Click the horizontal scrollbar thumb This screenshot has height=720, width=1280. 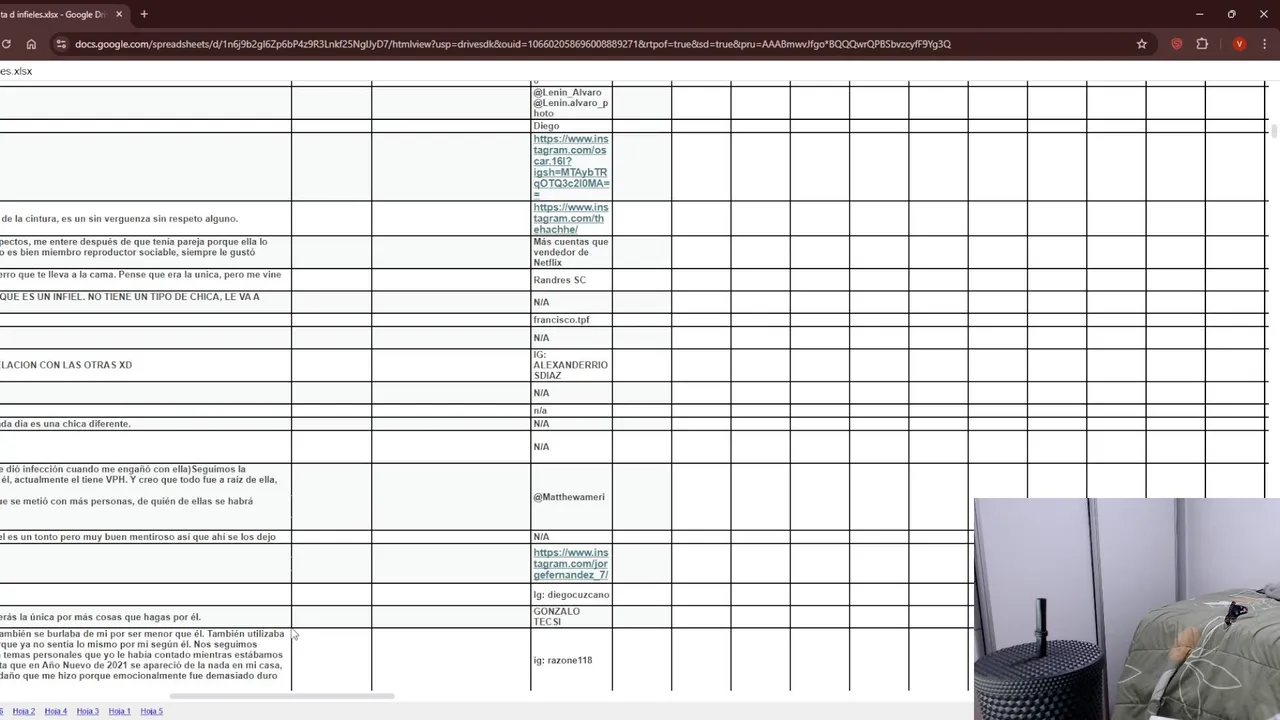tap(282, 696)
